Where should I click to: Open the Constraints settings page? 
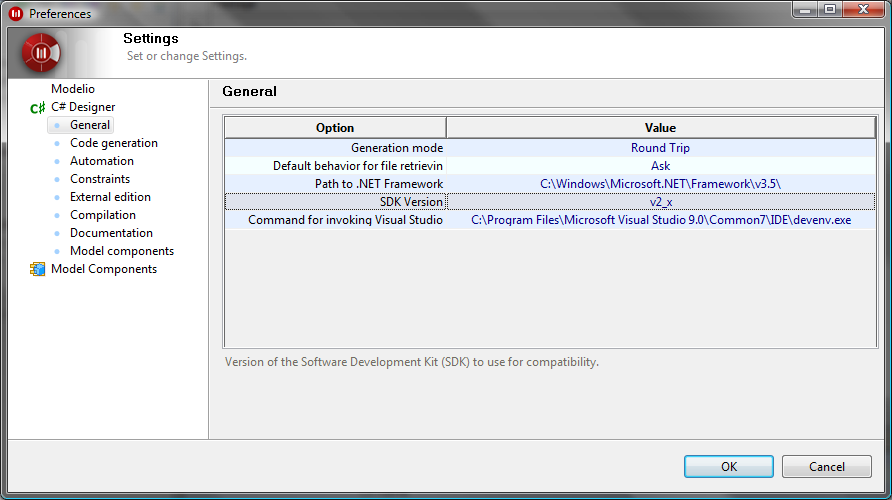click(x=100, y=179)
